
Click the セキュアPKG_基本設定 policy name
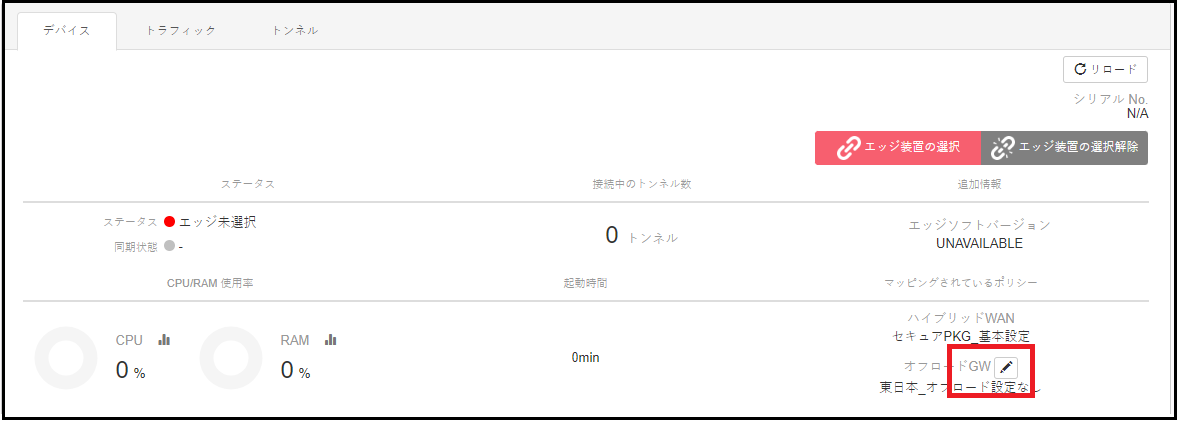tap(961, 336)
